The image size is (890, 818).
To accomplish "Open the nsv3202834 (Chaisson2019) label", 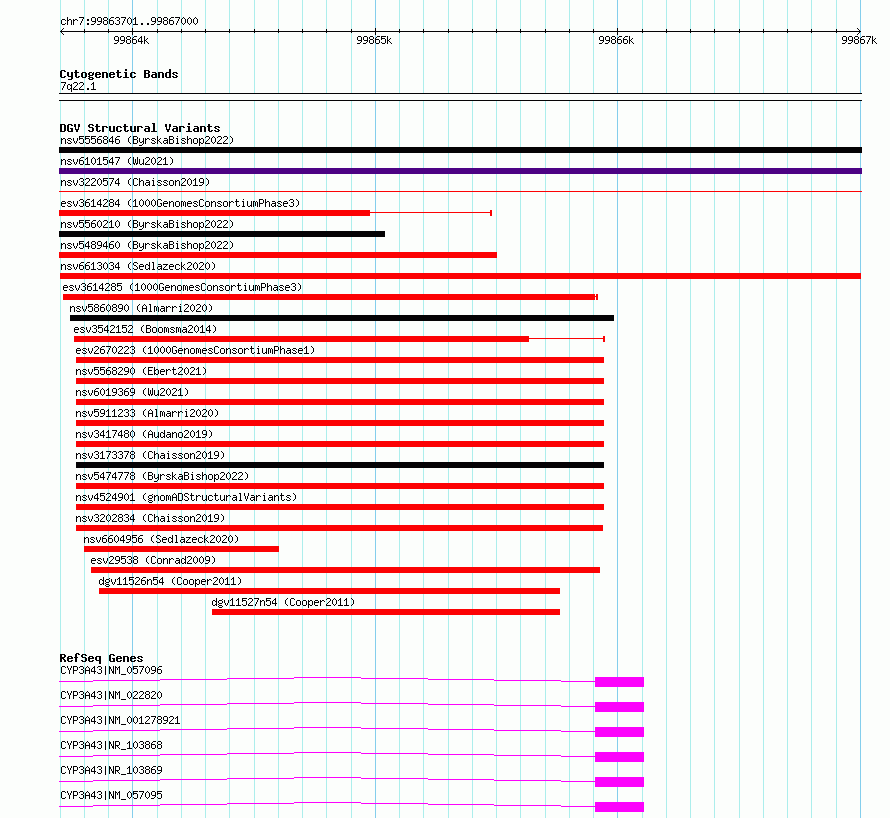I will click(150, 518).
